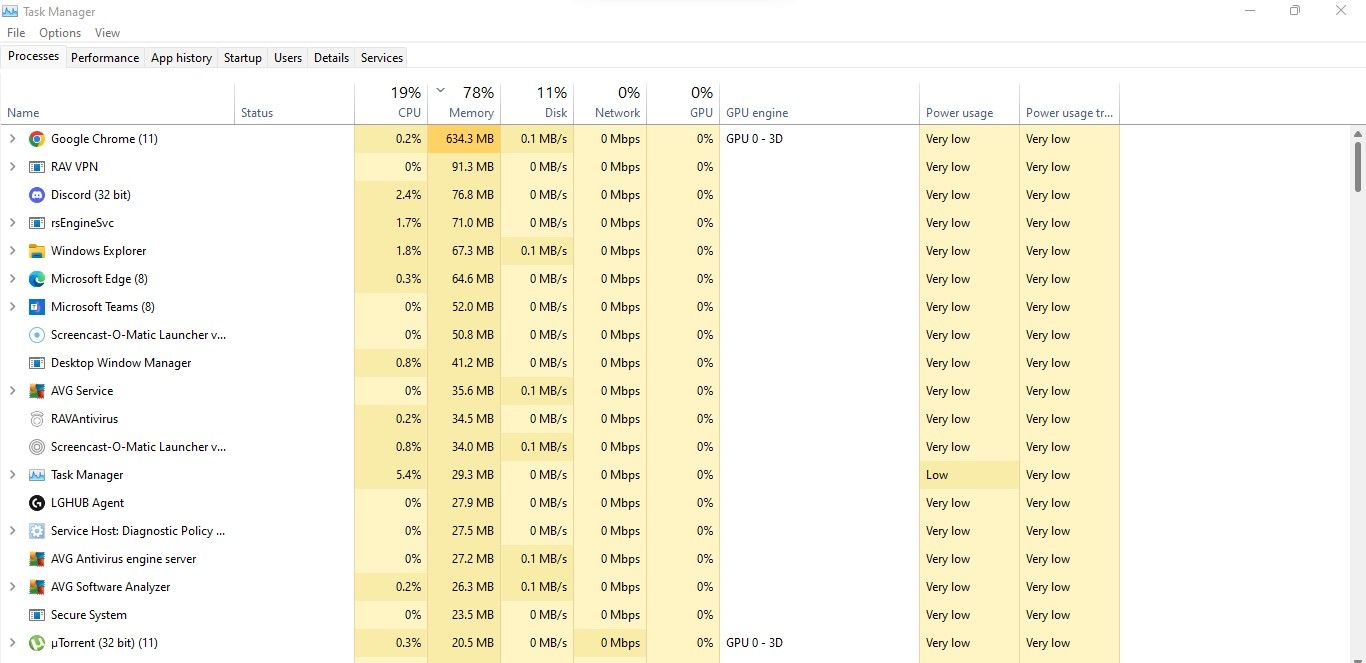Screen dimensions: 1366x663
Task: Sort by the GPU engine column header
Action: [x=819, y=102]
